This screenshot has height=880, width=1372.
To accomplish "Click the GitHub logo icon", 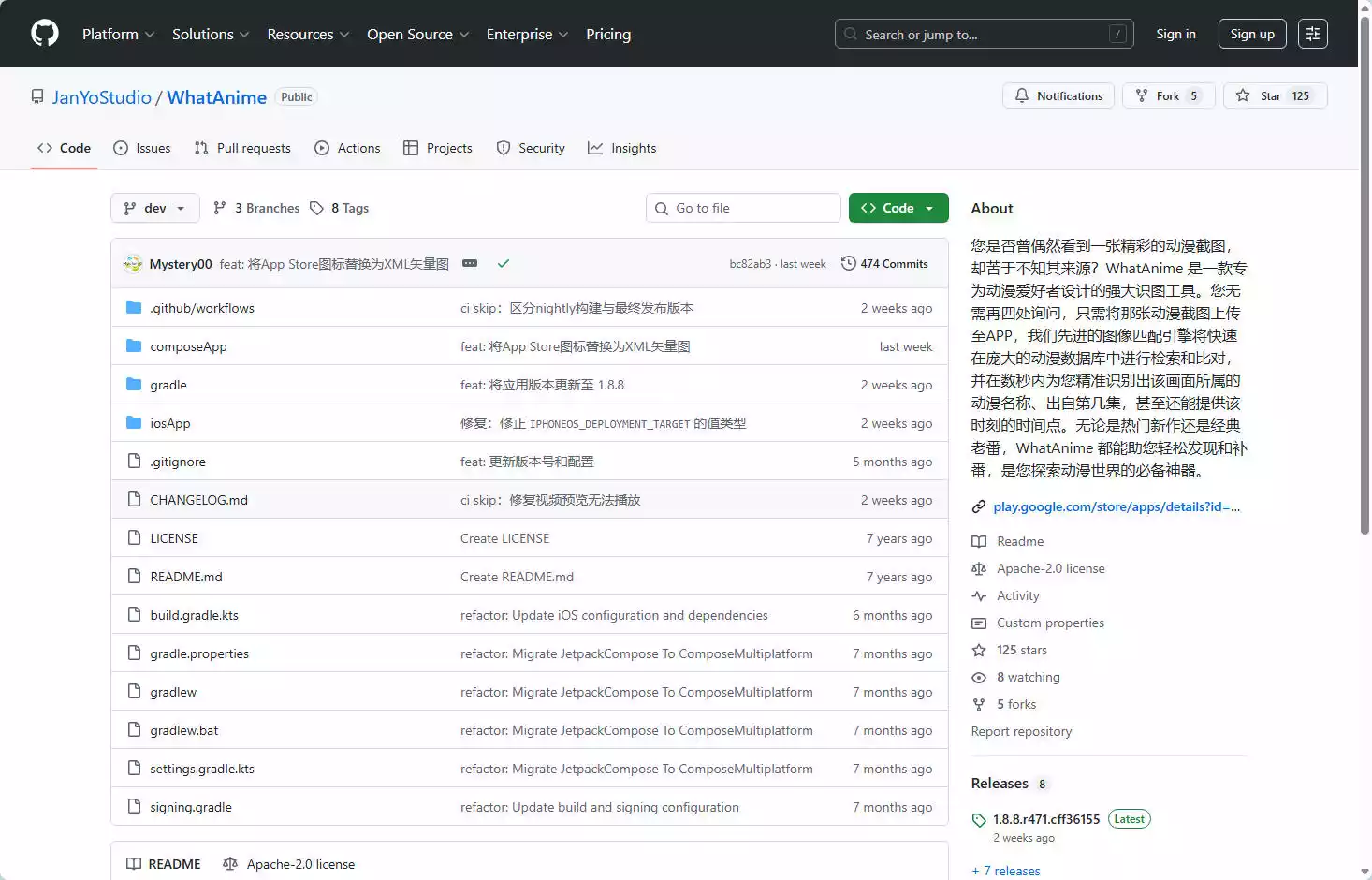I will (x=45, y=34).
